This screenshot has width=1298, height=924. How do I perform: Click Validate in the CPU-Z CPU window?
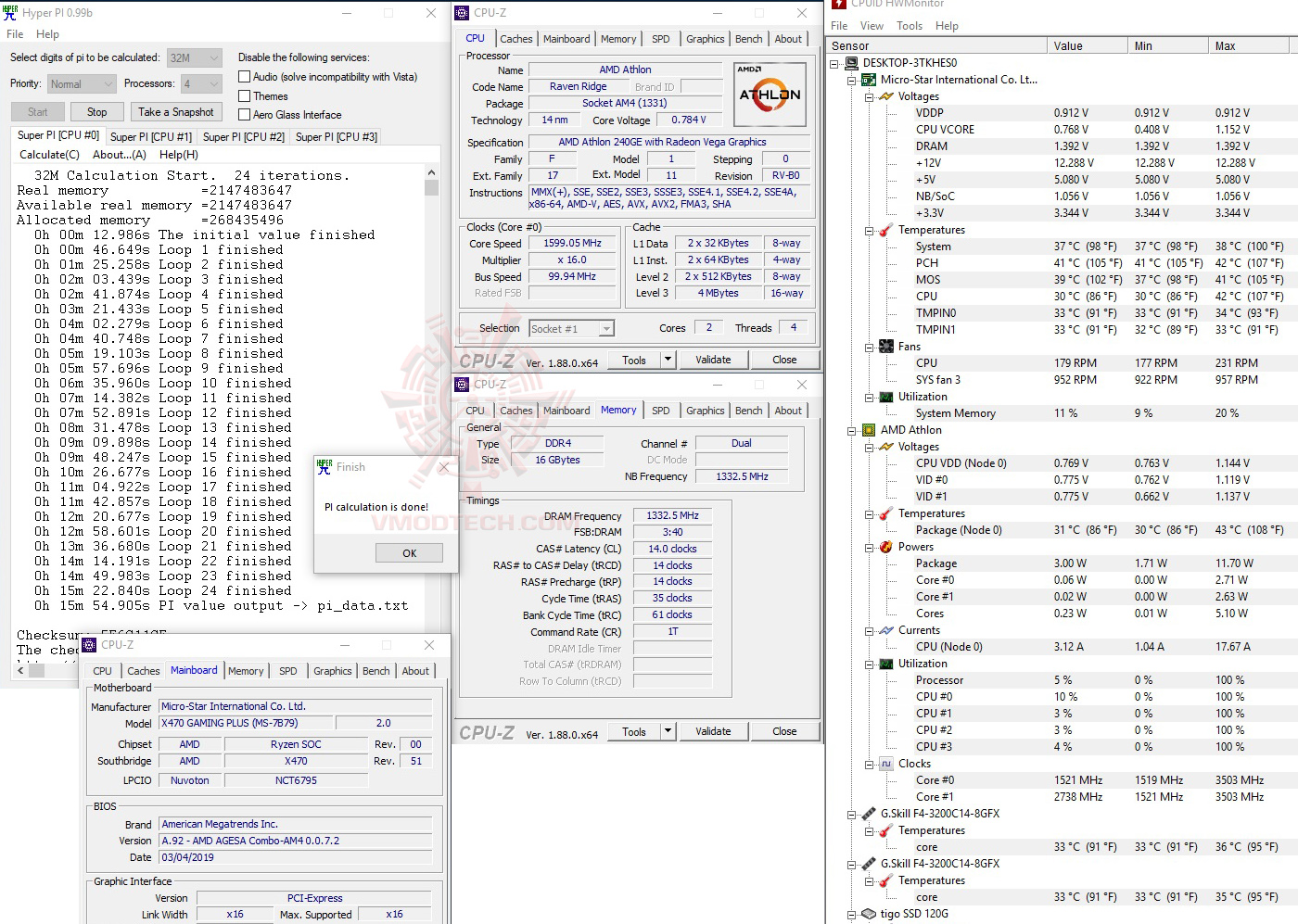click(713, 360)
